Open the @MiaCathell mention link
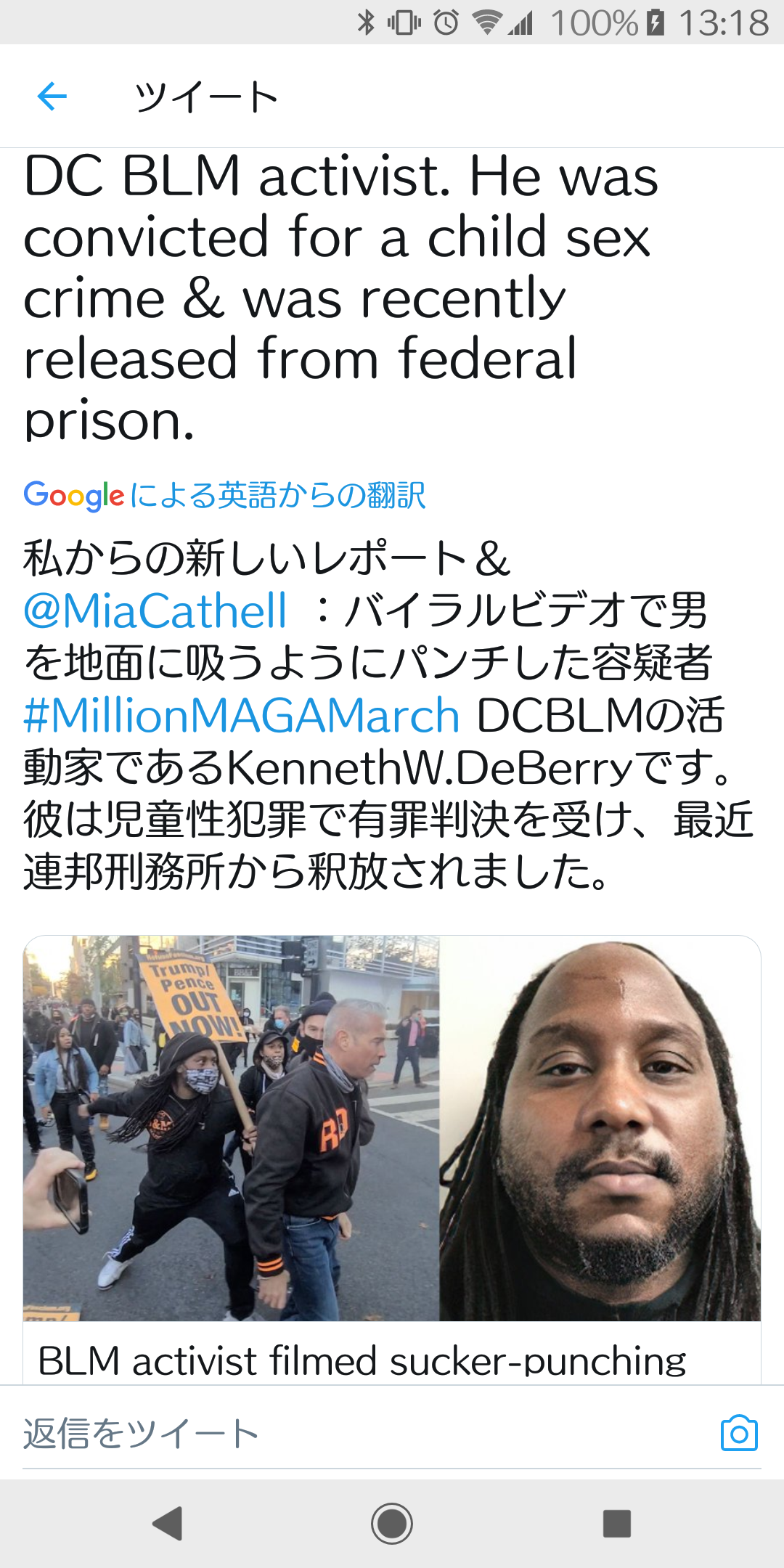 tap(155, 611)
